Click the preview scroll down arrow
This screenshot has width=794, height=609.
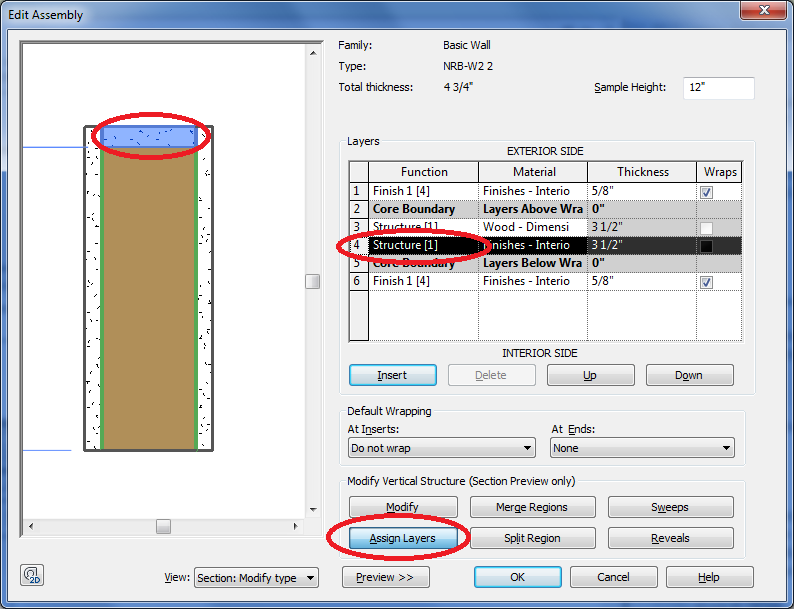click(313, 510)
